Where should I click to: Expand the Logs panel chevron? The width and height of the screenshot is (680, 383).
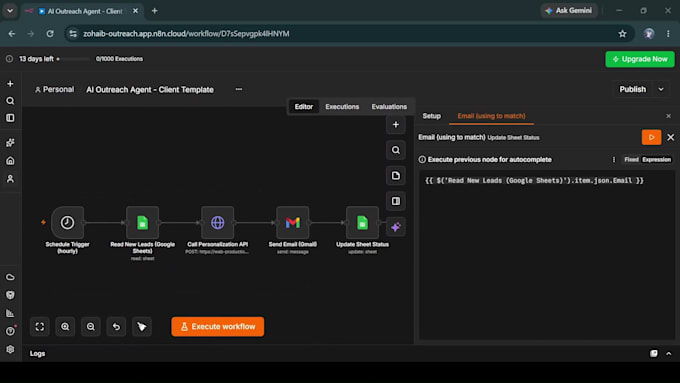(x=669, y=354)
